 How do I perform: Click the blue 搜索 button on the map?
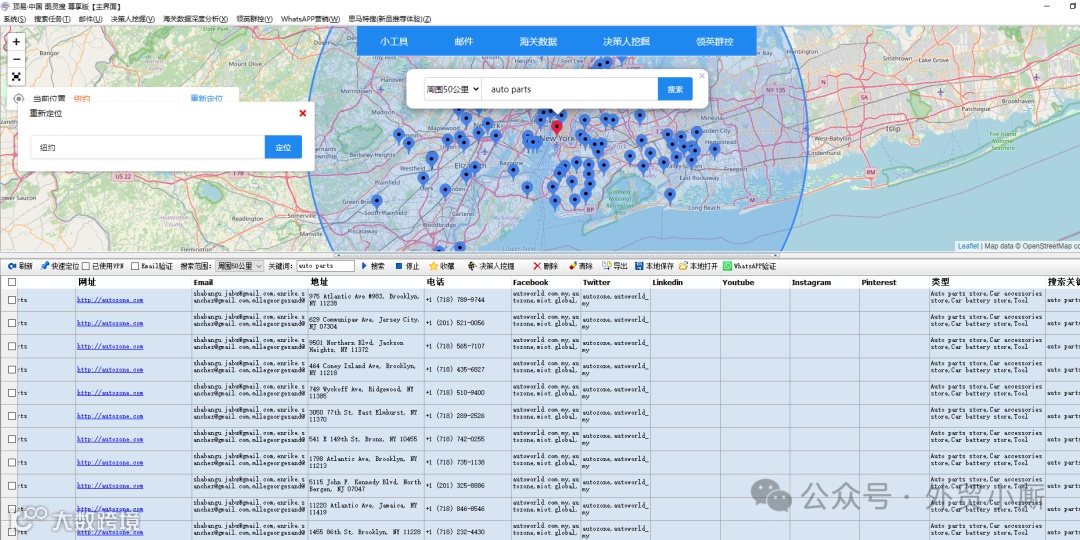click(x=675, y=89)
